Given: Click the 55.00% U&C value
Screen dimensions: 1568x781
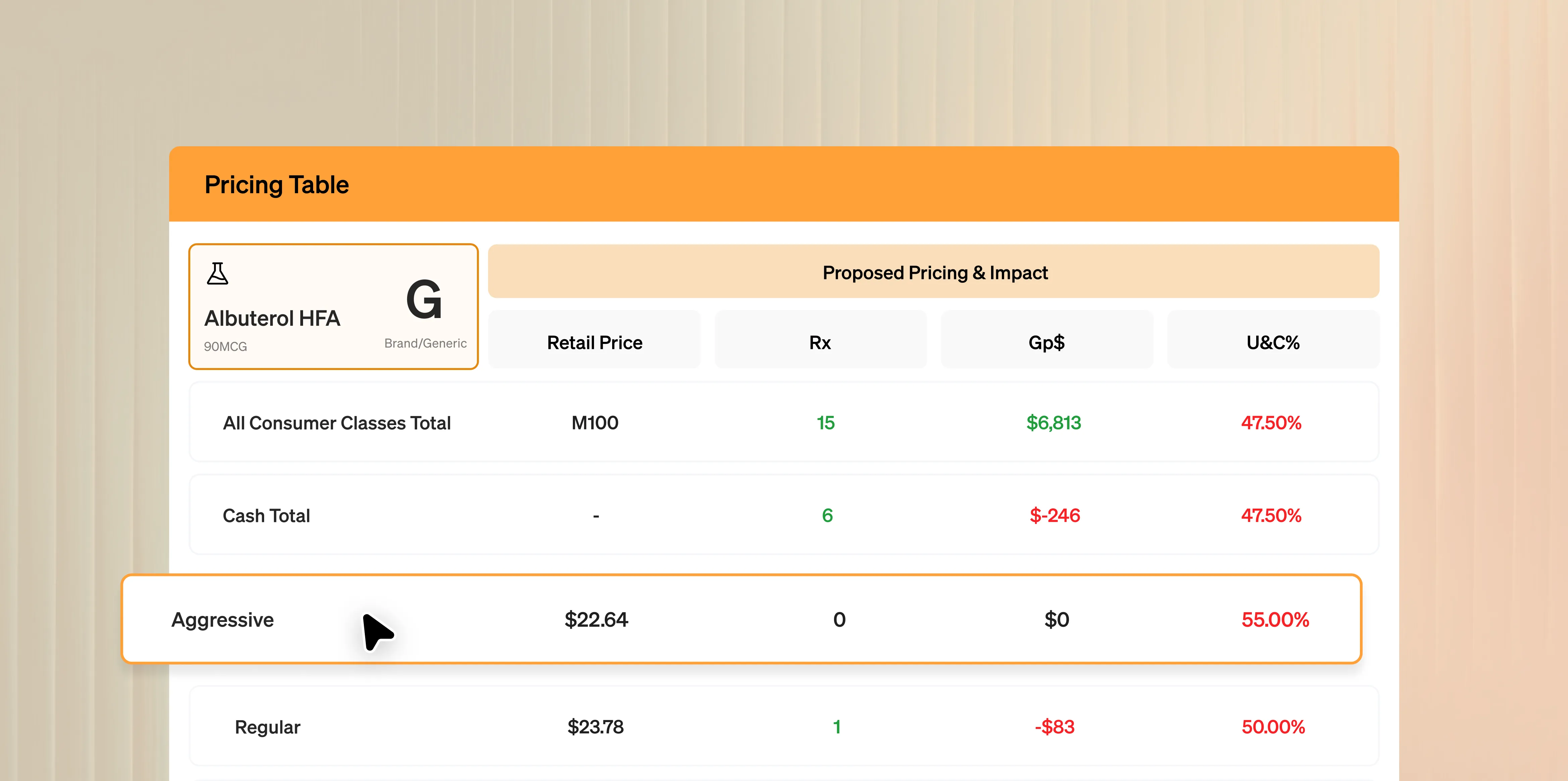Looking at the screenshot, I should (x=1275, y=620).
